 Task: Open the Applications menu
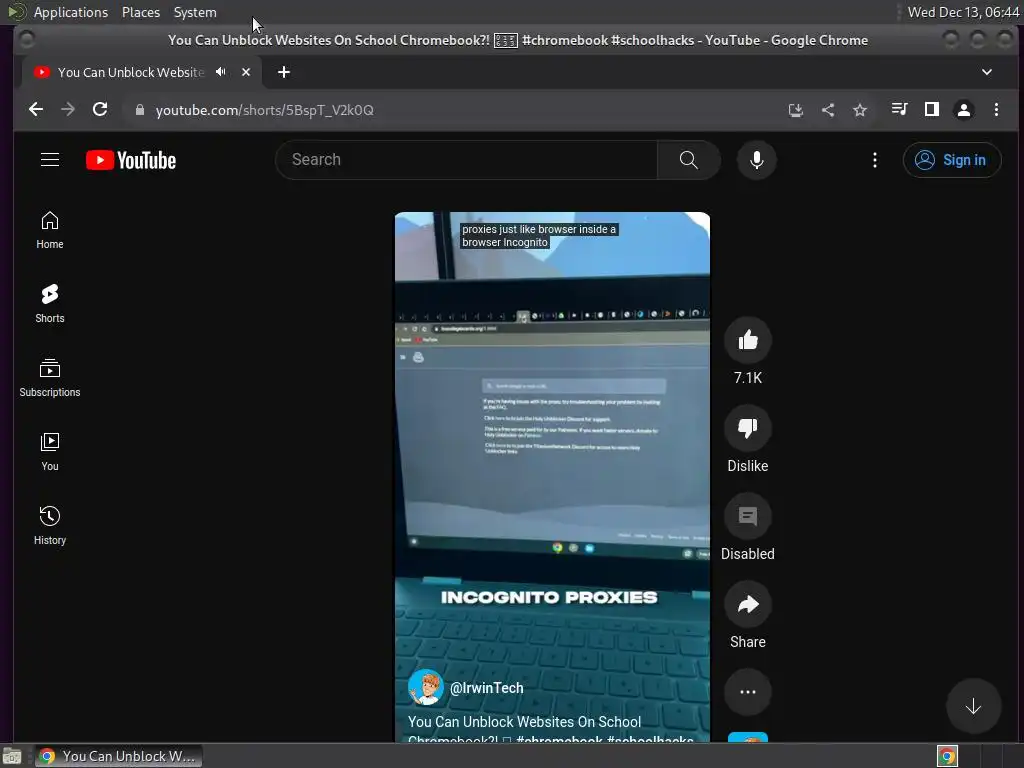pyautogui.click(x=71, y=12)
